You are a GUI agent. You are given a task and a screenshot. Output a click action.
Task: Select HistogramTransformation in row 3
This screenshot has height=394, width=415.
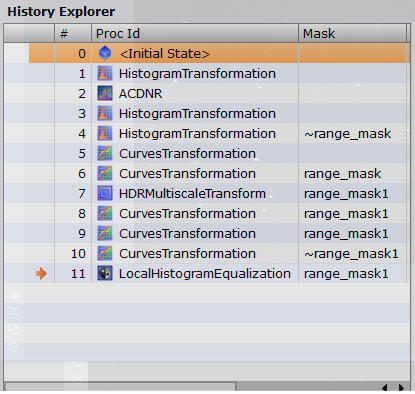pyautogui.click(x=197, y=114)
